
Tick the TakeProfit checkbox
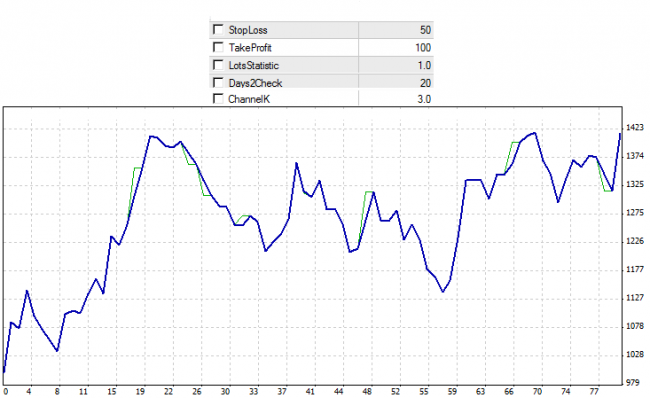pos(218,47)
